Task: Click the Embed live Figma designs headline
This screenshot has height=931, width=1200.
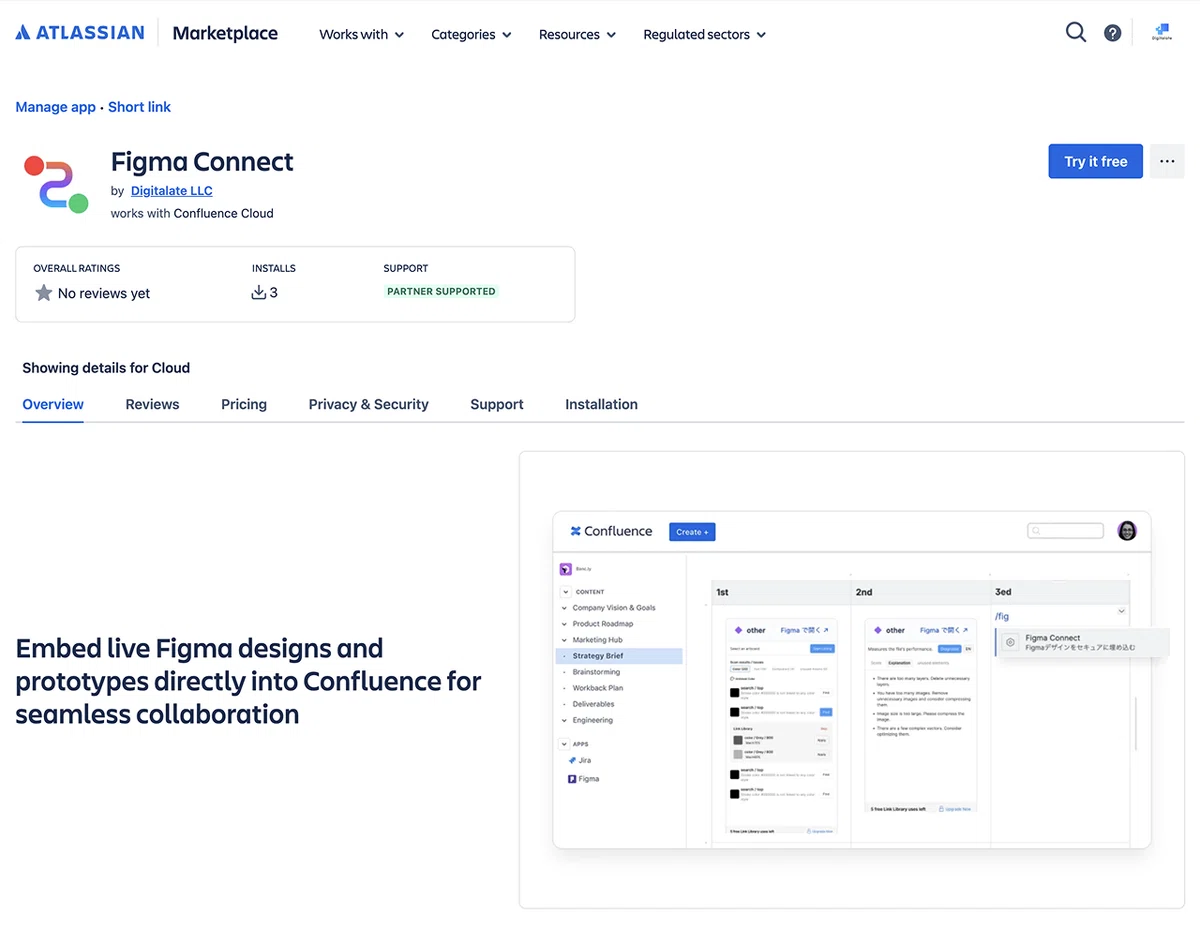Action: pyautogui.click(x=249, y=681)
